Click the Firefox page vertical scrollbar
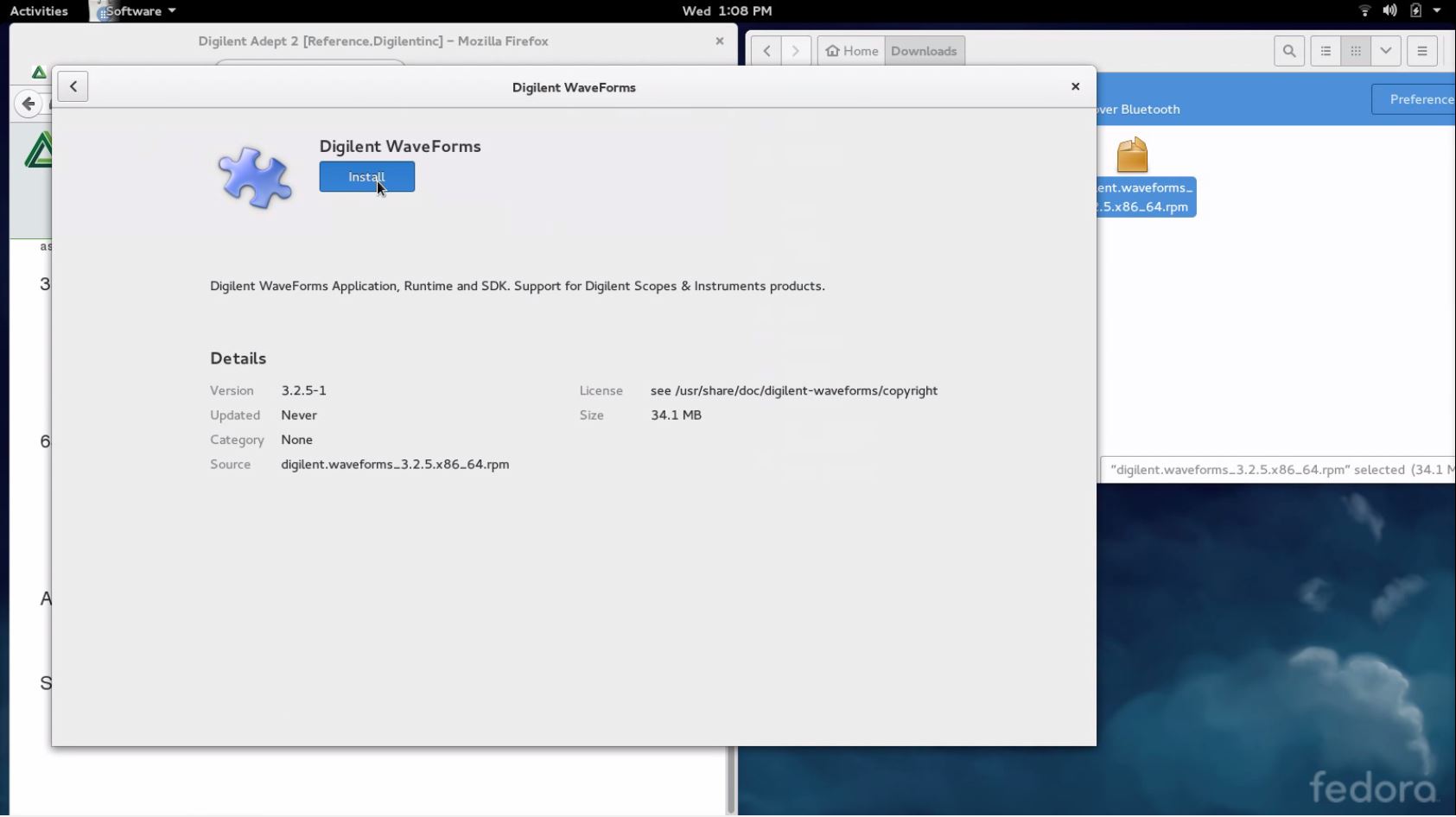 pos(731,780)
